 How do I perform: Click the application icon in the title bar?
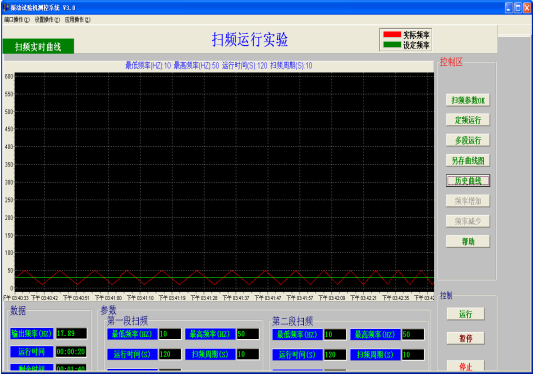(x=6, y=7)
